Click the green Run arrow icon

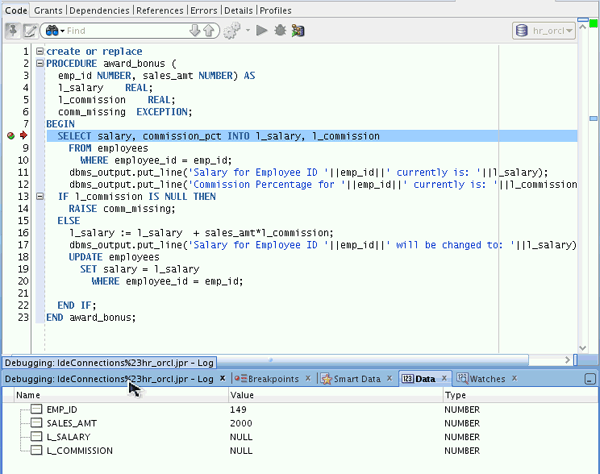(x=262, y=31)
